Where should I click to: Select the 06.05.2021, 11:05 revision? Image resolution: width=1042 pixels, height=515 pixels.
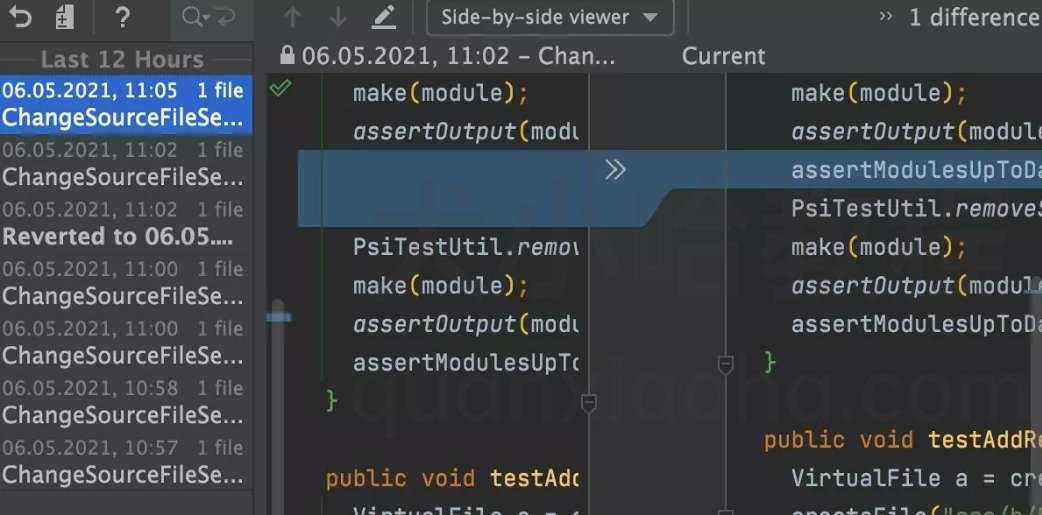point(126,104)
